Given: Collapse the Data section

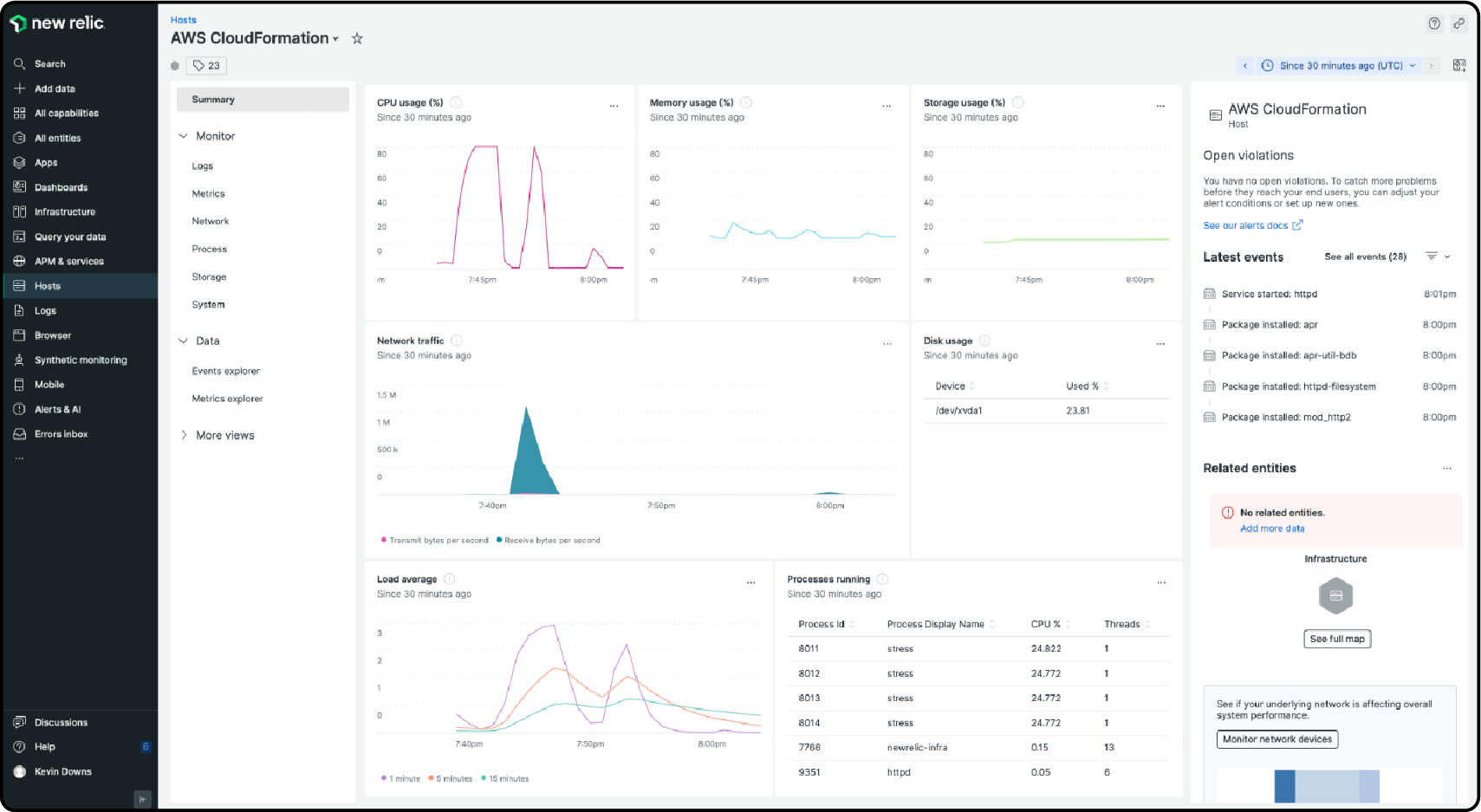Looking at the screenshot, I should (183, 341).
